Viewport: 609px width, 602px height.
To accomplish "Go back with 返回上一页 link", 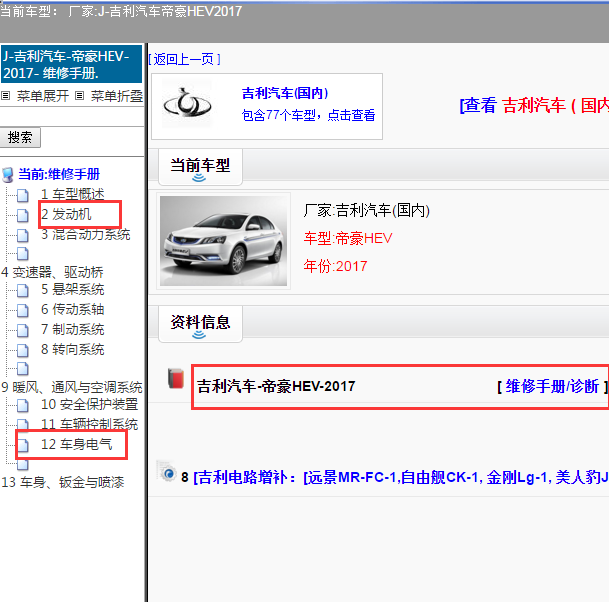I will tap(184, 59).
